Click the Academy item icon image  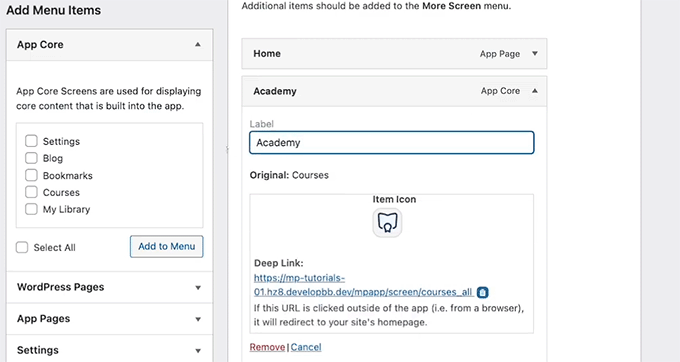[387, 223]
